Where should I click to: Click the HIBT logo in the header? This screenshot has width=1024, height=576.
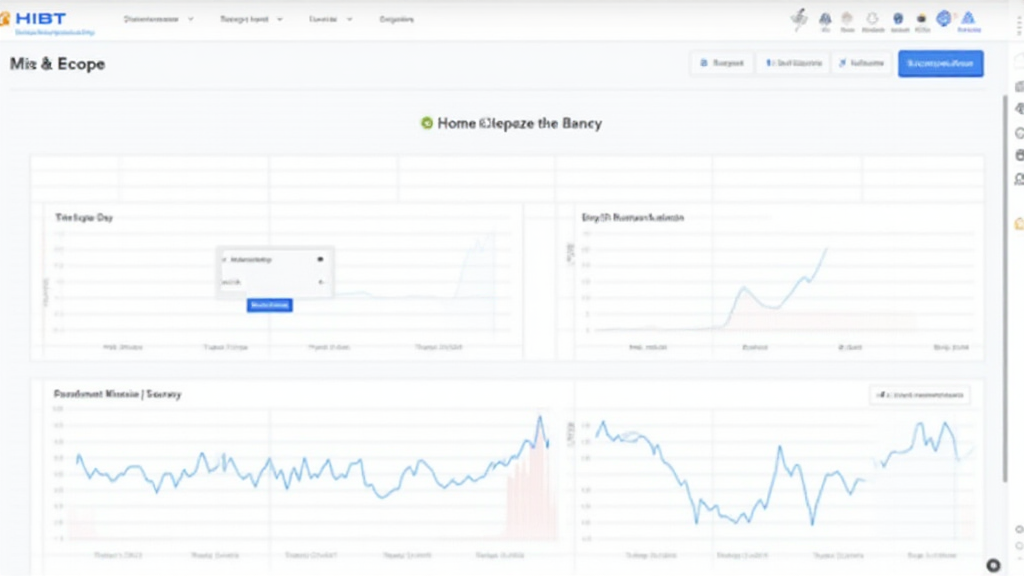(39, 19)
